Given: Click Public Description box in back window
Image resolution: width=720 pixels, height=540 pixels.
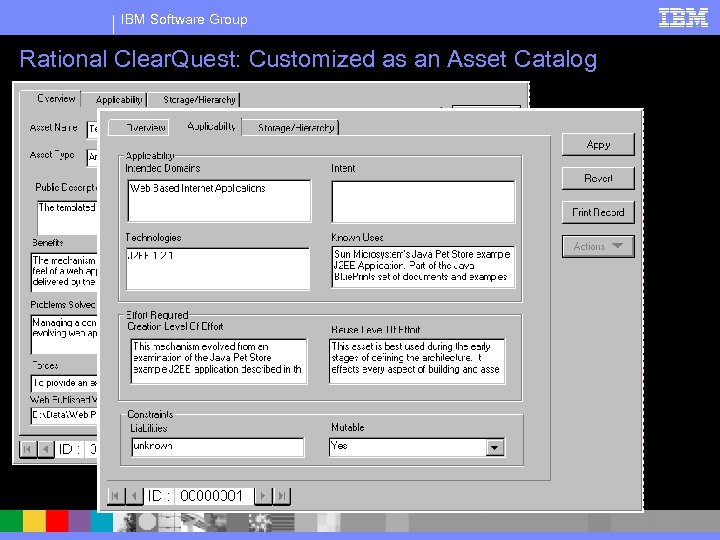Looking at the screenshot, I should (67, 218).
